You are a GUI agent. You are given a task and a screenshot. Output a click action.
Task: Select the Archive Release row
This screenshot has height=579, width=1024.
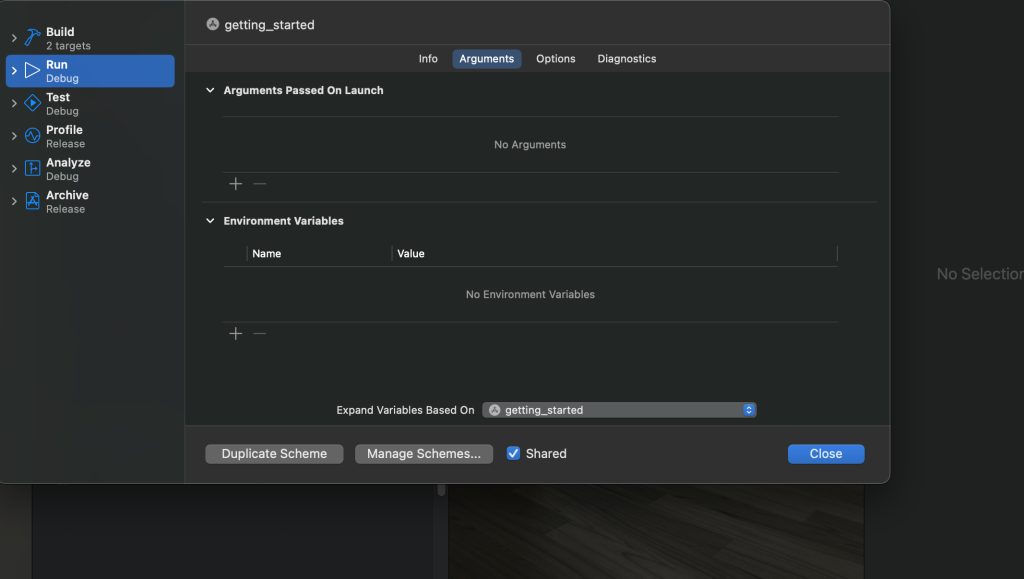point(90,201)
